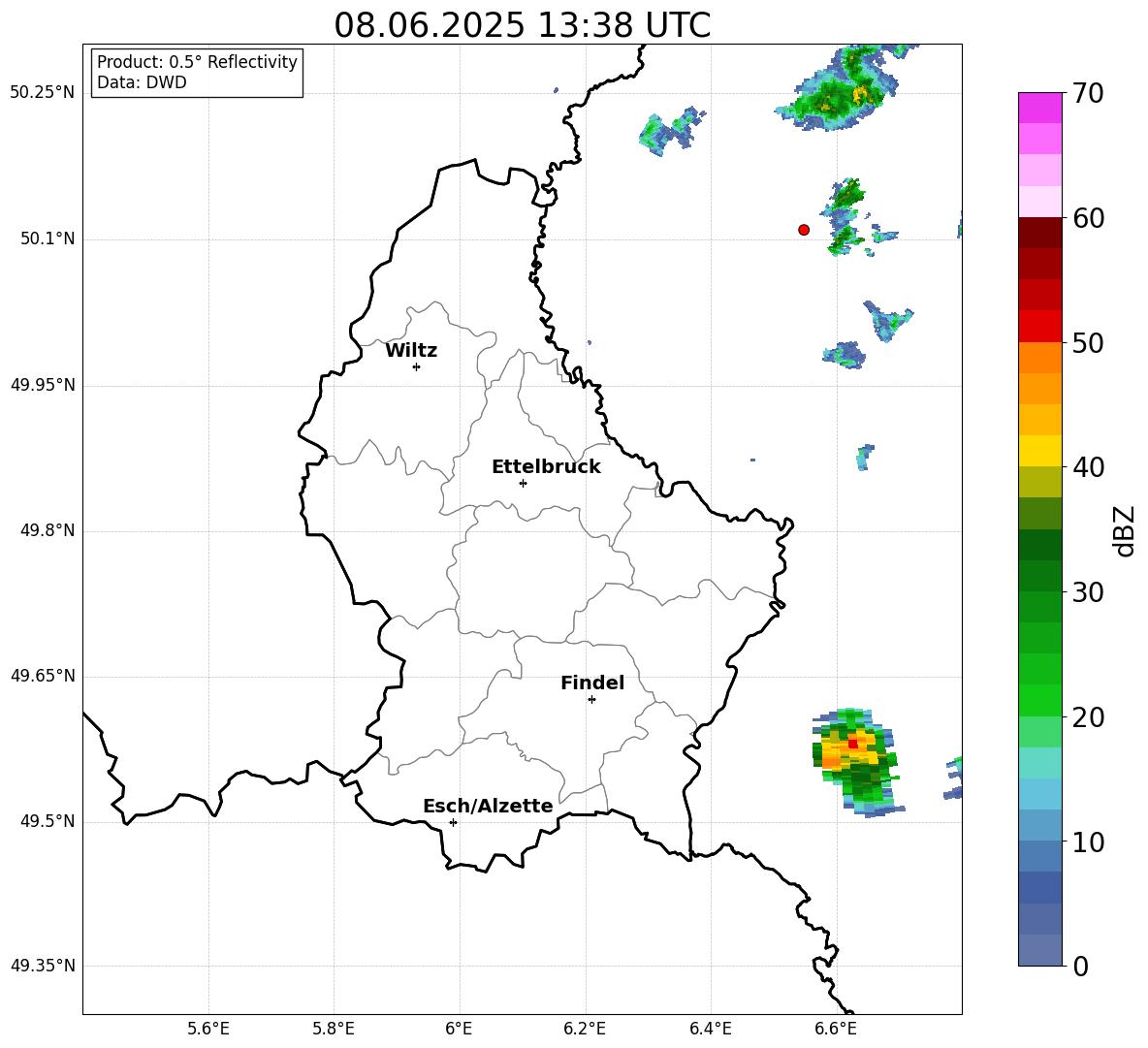Click the dBZ colorbar axis label

point(1123,530)
